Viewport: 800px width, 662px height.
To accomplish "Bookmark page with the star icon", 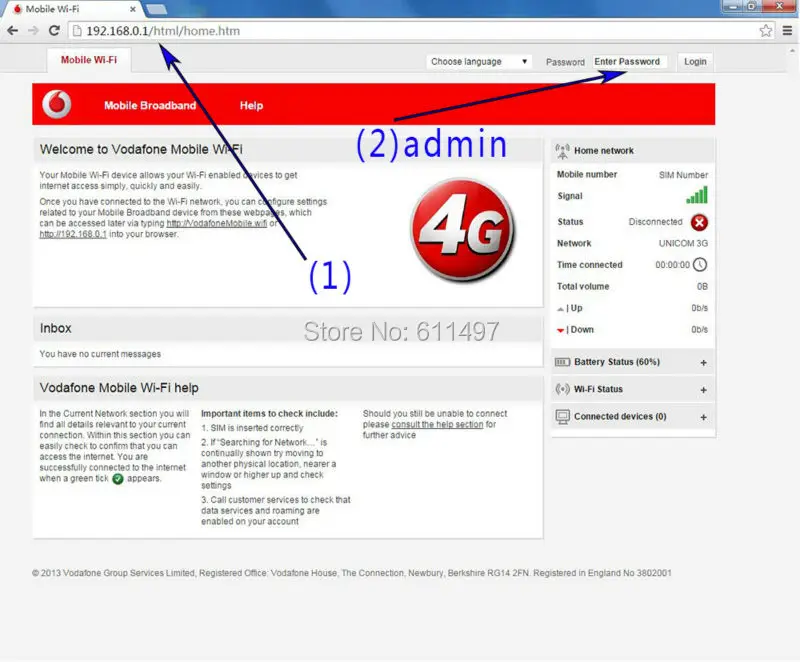I will 765,31.
